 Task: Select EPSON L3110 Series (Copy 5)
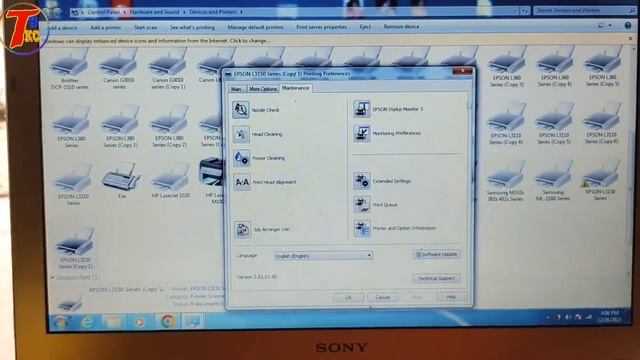pyautogui.click(x=553, y=124)
